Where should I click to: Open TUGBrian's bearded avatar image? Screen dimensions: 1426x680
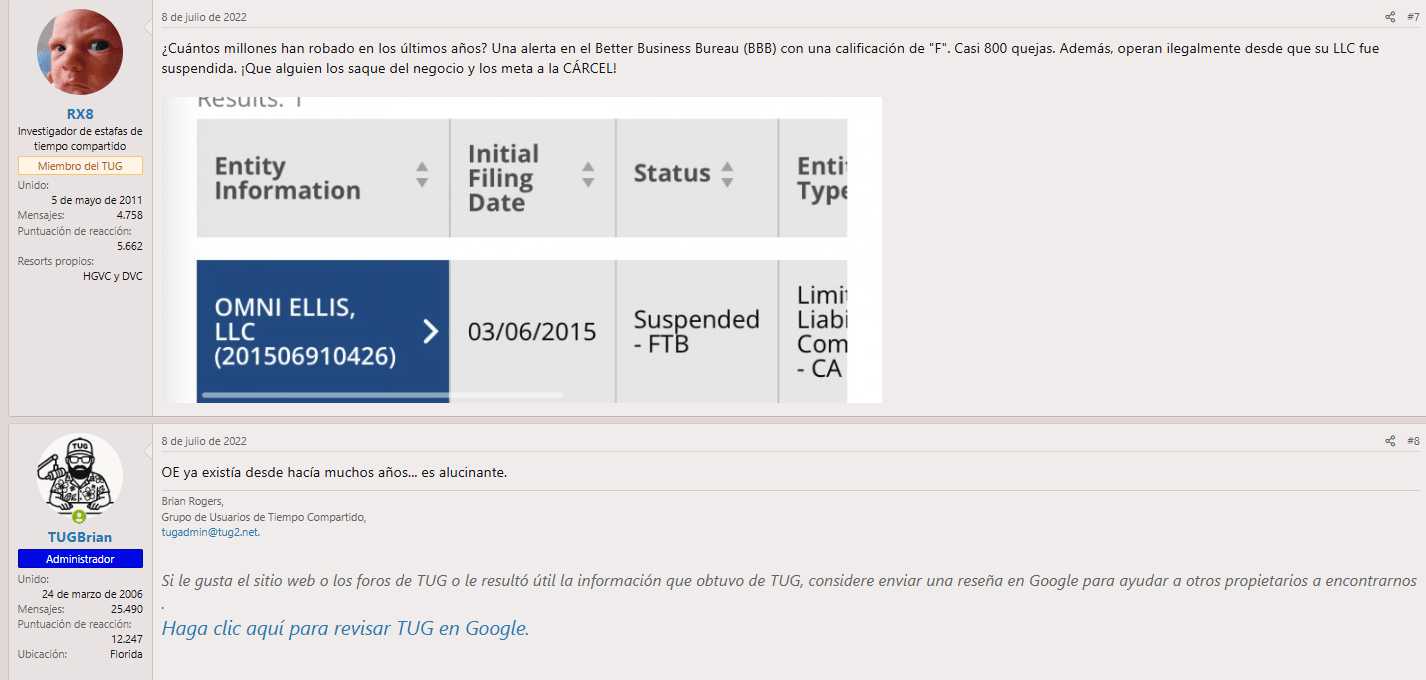click(x=80, y=476)
